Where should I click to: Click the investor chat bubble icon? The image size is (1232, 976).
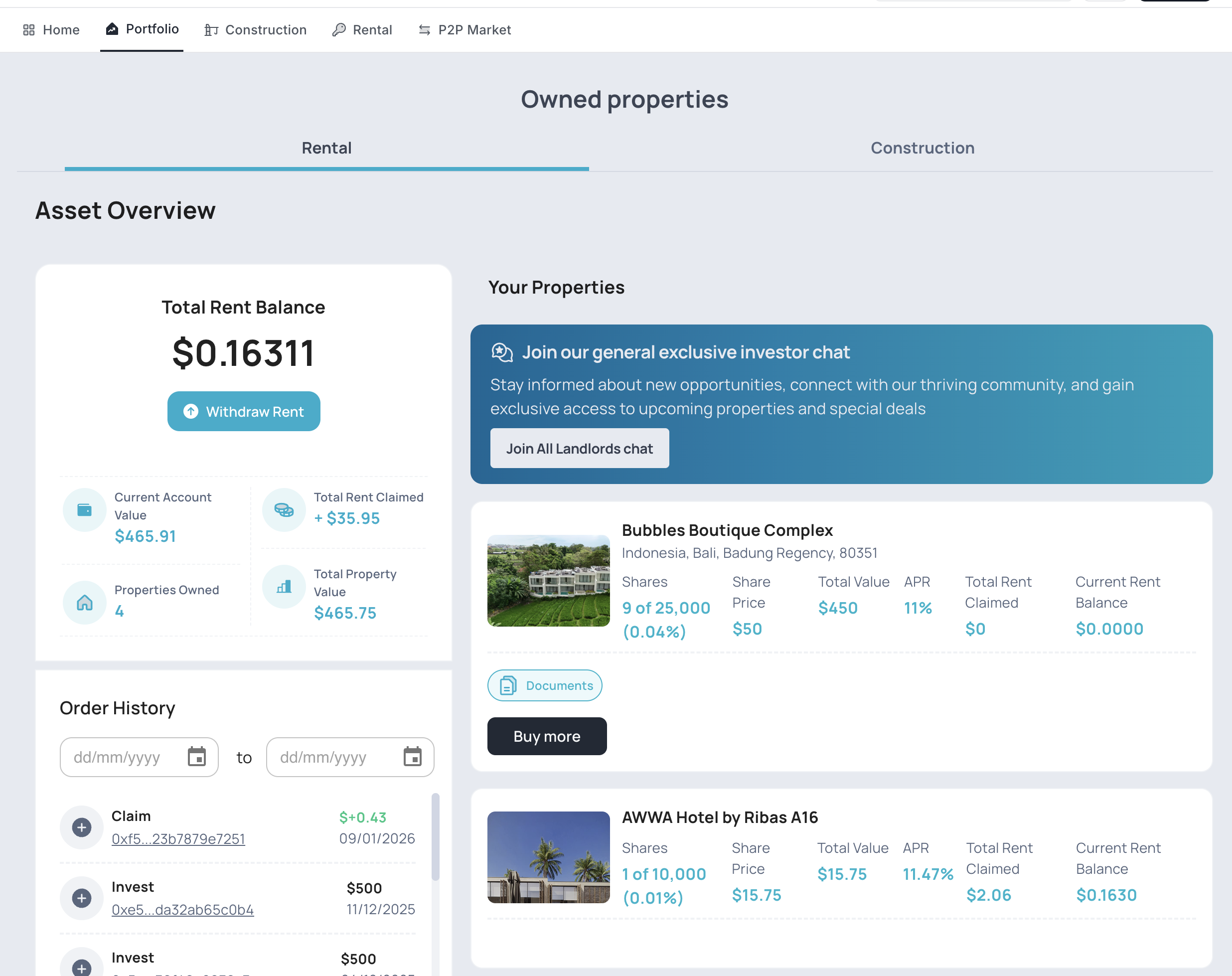coord(502,352)
